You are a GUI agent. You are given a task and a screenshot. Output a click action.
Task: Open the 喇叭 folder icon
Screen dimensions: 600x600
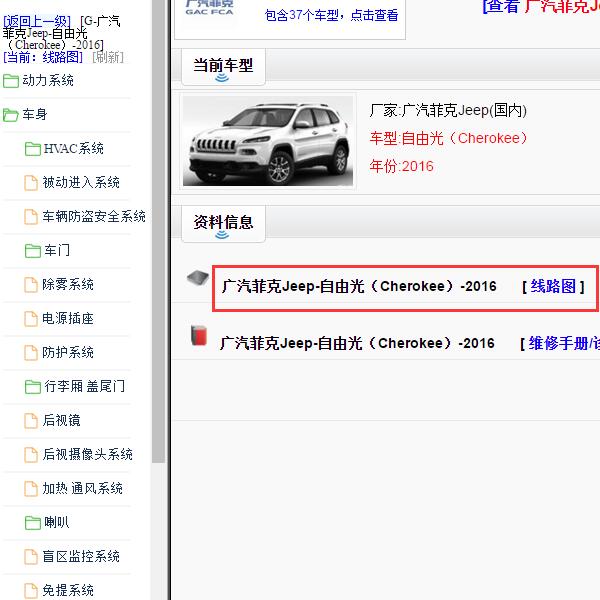[x=33, y=522]
